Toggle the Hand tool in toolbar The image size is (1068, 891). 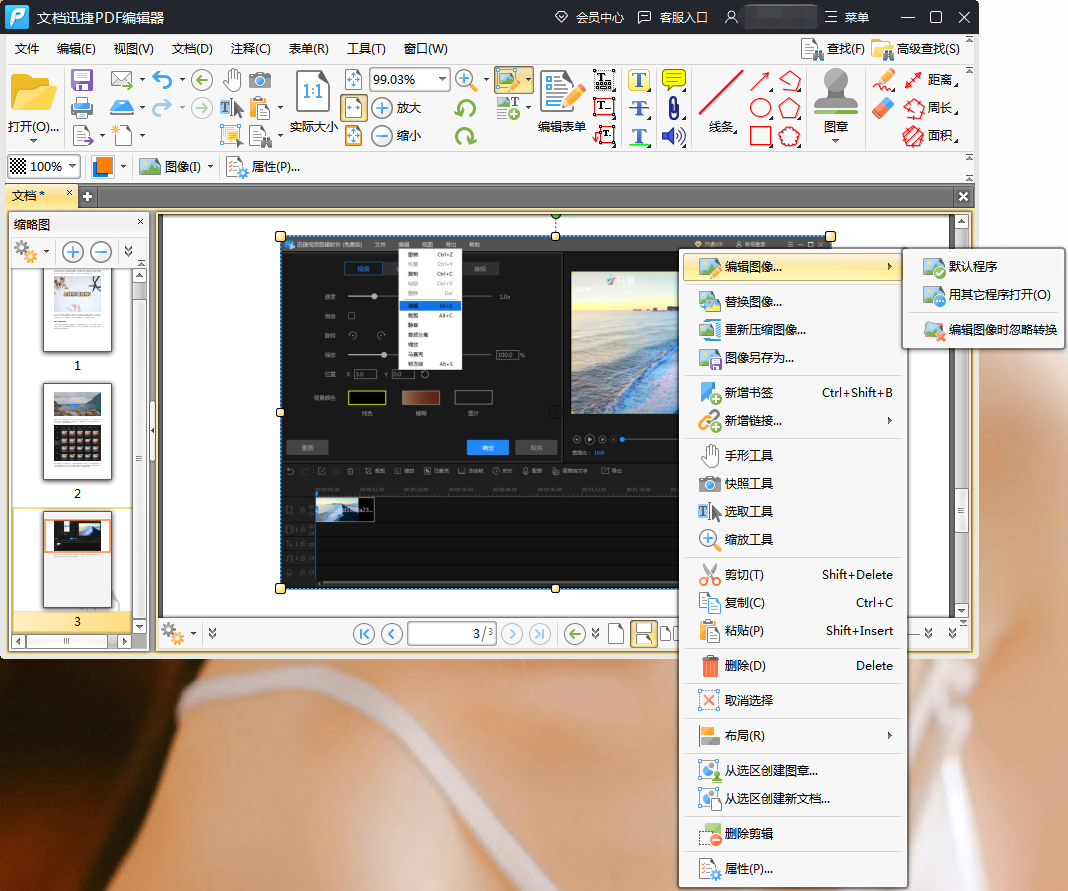232,80
